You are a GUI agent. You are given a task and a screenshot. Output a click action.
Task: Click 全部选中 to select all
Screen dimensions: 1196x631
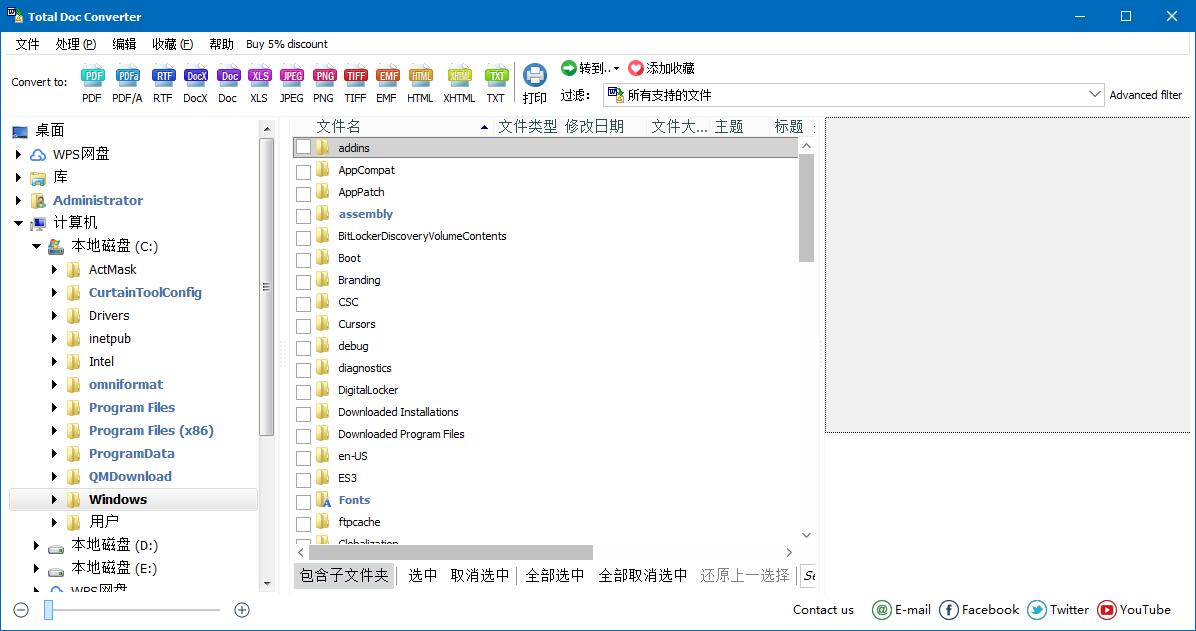tap(555, 575)
